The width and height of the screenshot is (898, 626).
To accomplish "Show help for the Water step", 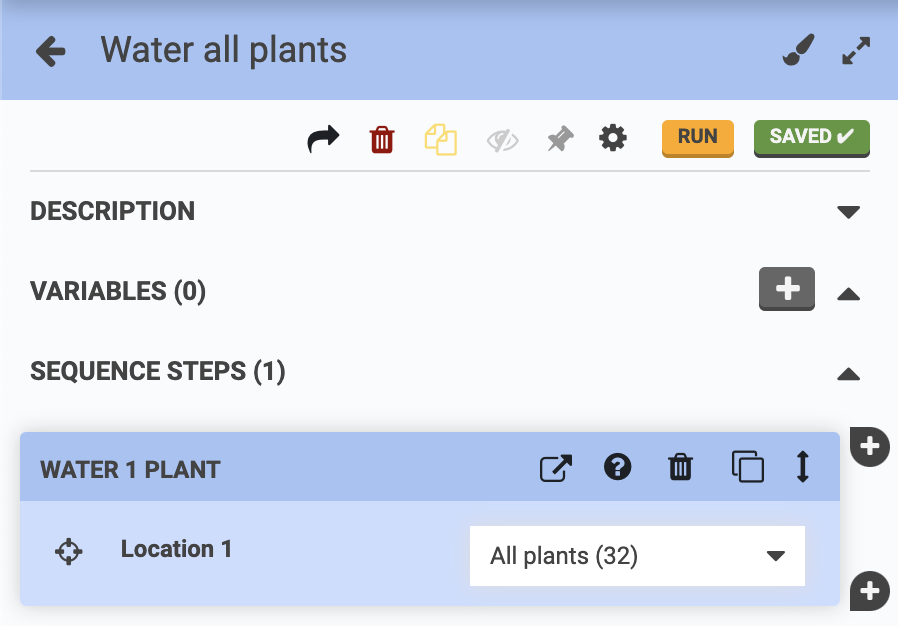I will click(618, 467).
